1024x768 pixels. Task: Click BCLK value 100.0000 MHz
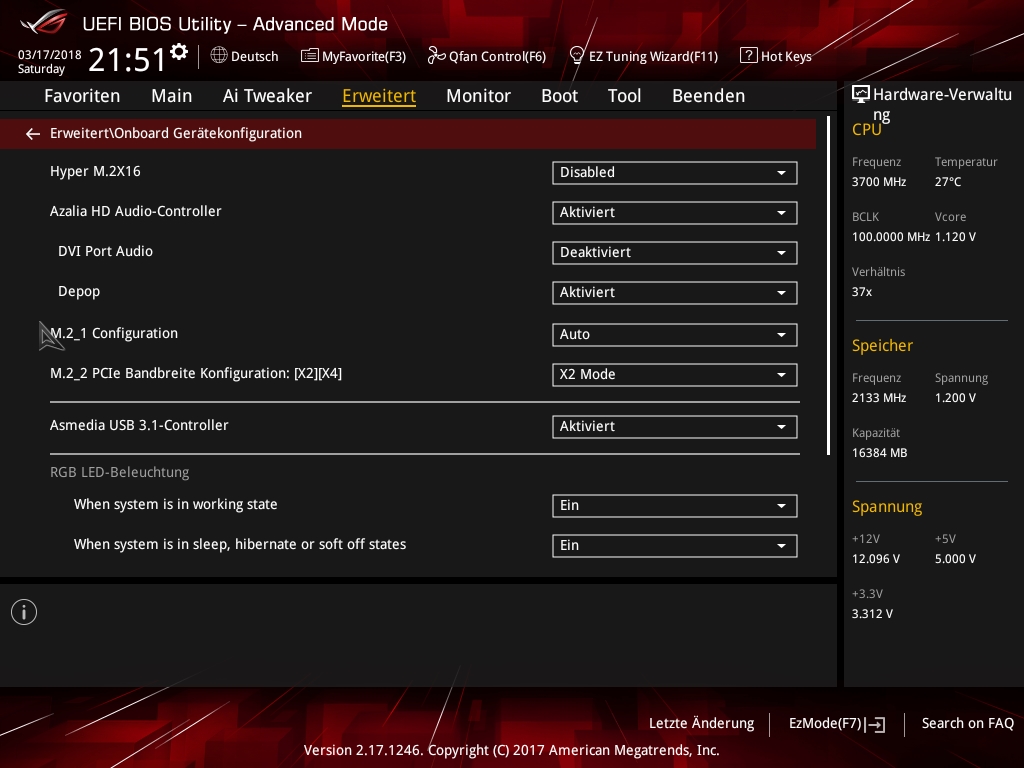coord(891,237)
